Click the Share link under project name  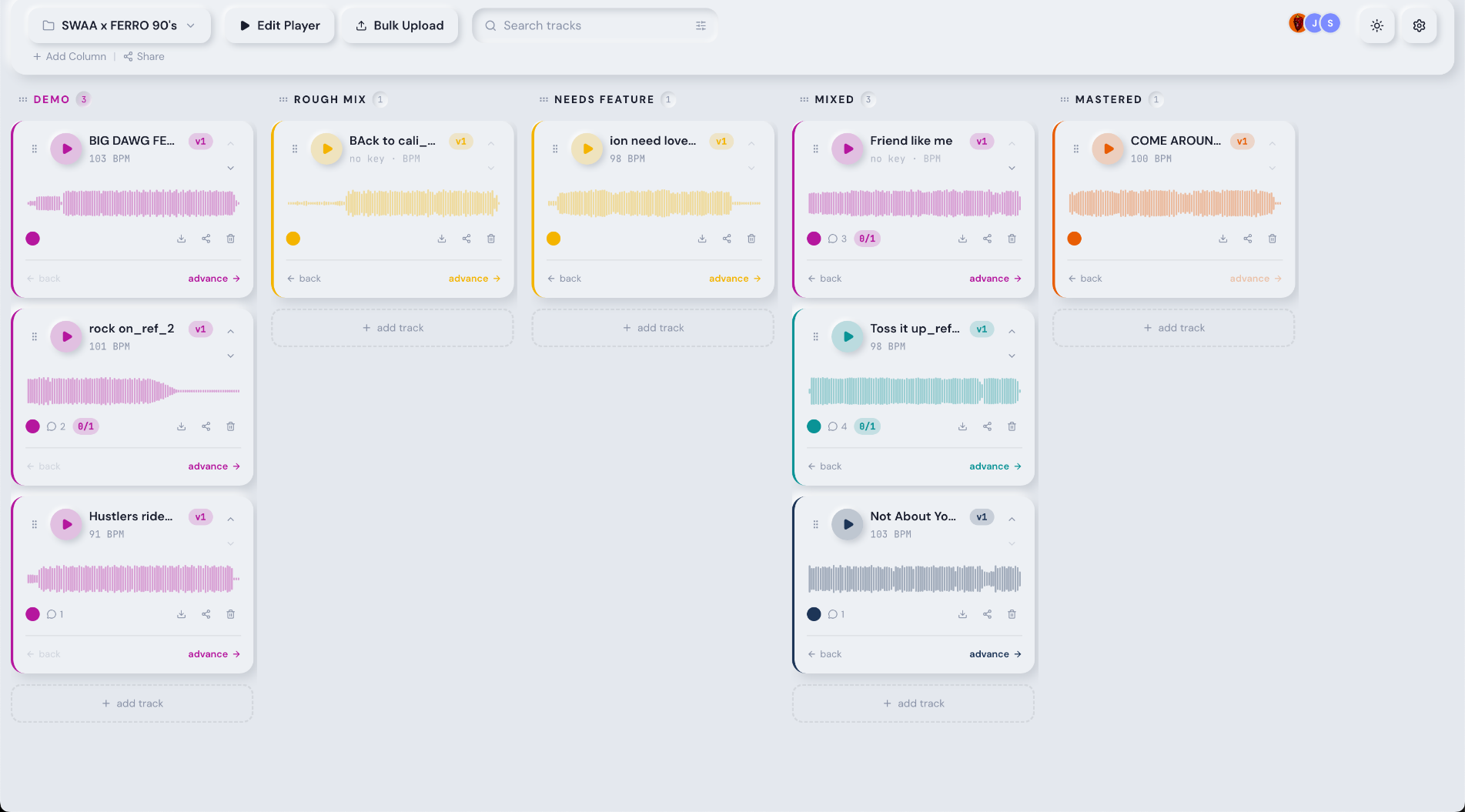click(x=144, y=56)
